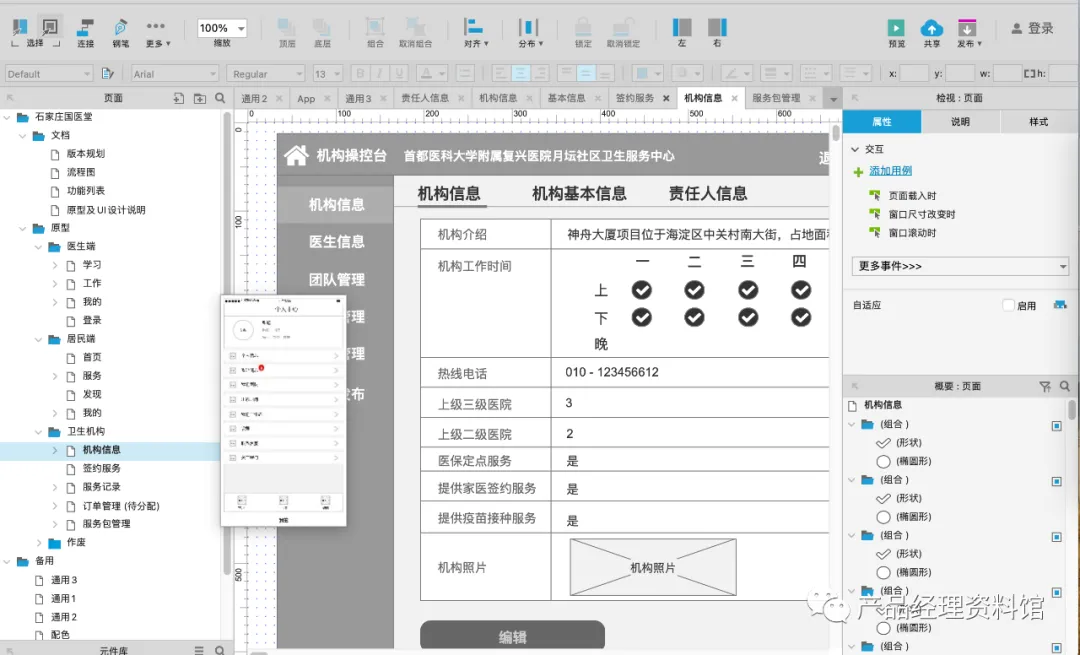Click the 添加用例 link

(x=890, y=171)
